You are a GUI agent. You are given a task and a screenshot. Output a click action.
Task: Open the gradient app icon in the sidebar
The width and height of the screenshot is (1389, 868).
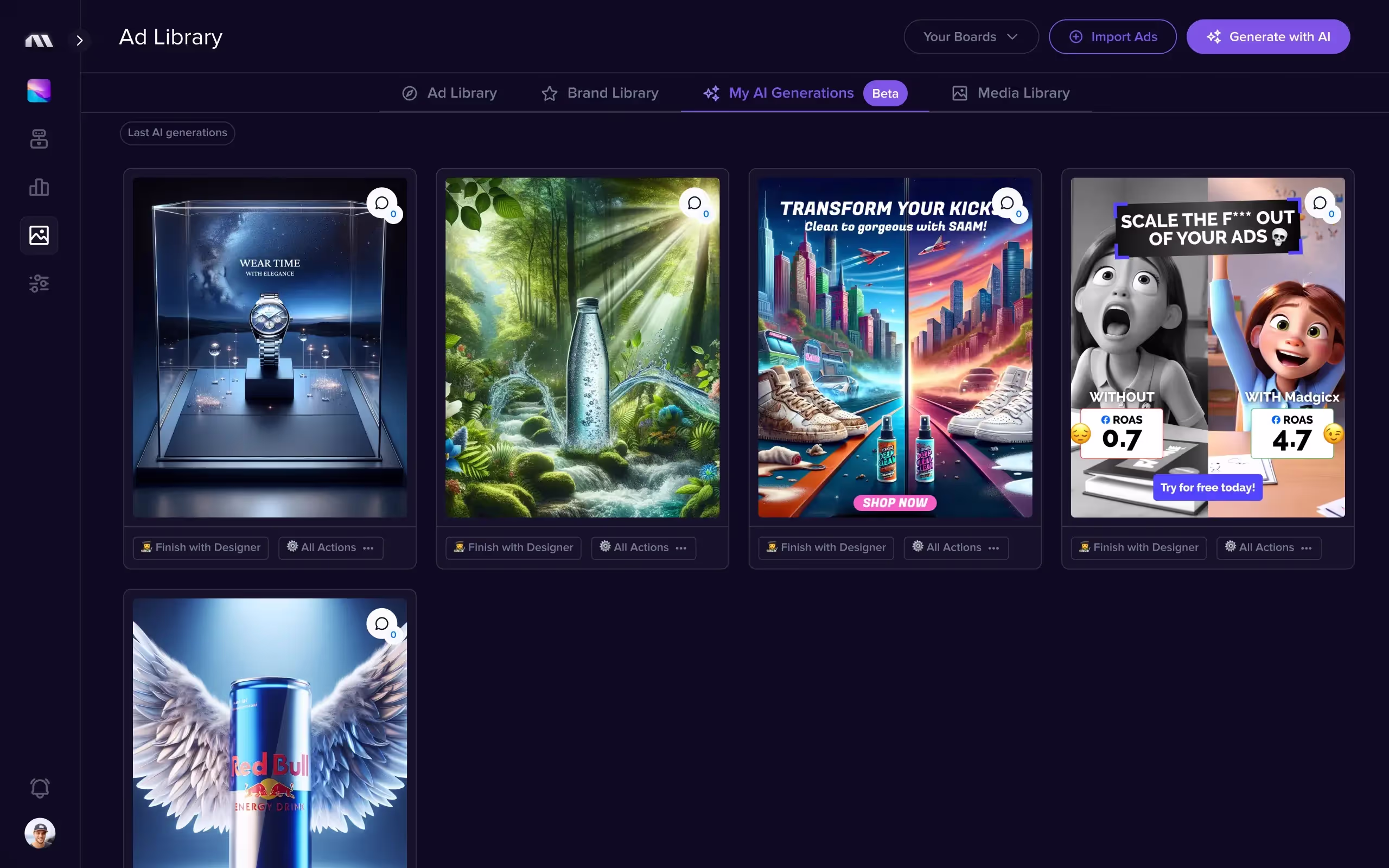[x=39, y=91]
